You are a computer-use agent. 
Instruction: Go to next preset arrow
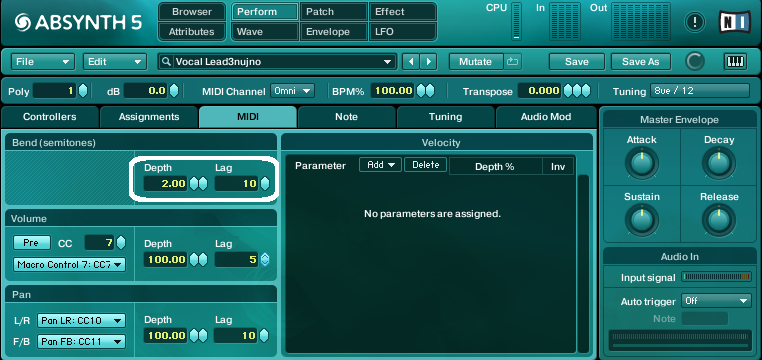(428, 62)
